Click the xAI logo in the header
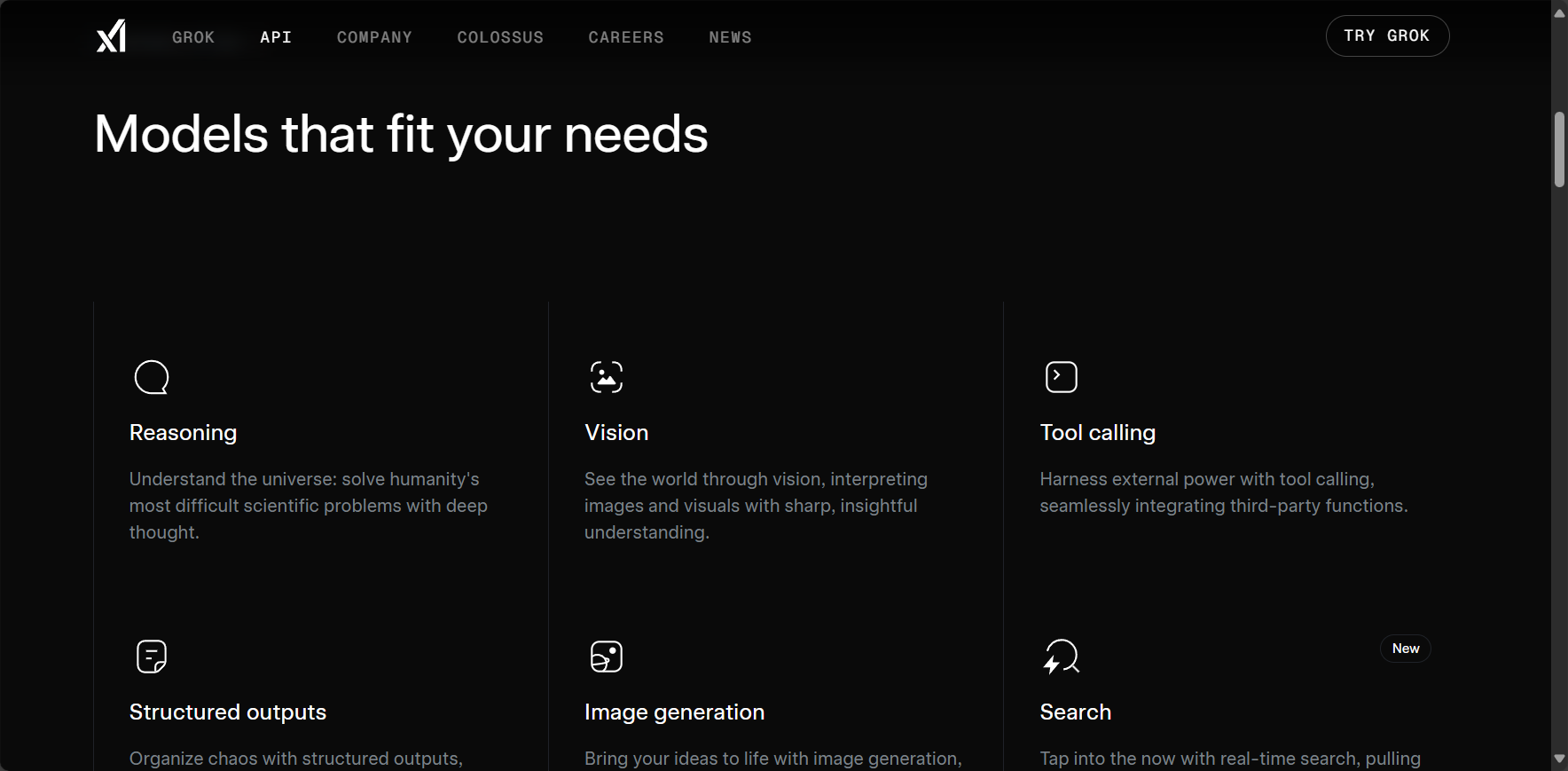 (x=111, y=36)
